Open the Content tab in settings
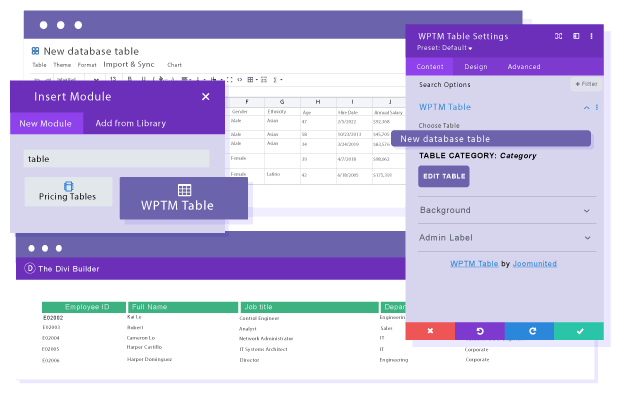The image size is (630, 396). tap(430, 67)
